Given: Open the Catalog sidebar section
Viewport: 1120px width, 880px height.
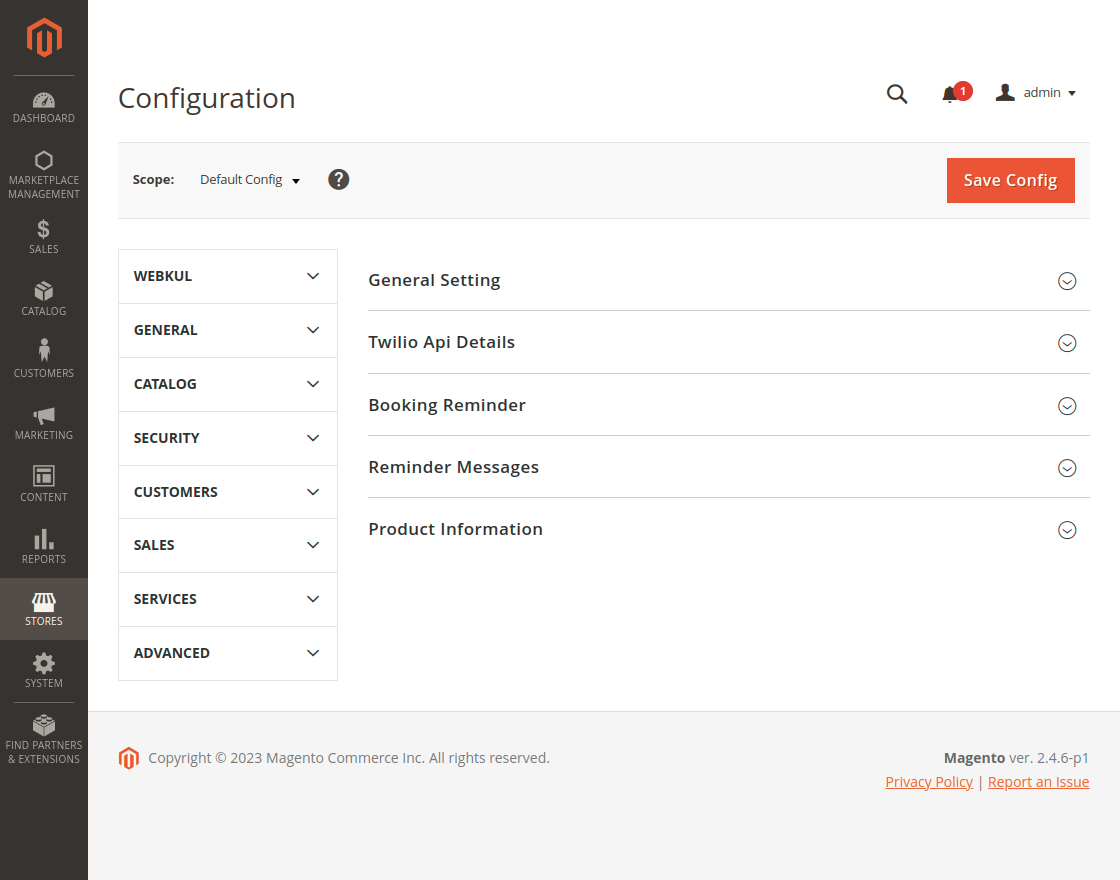Looking at the screenshot, I should (x=44, y=298).
